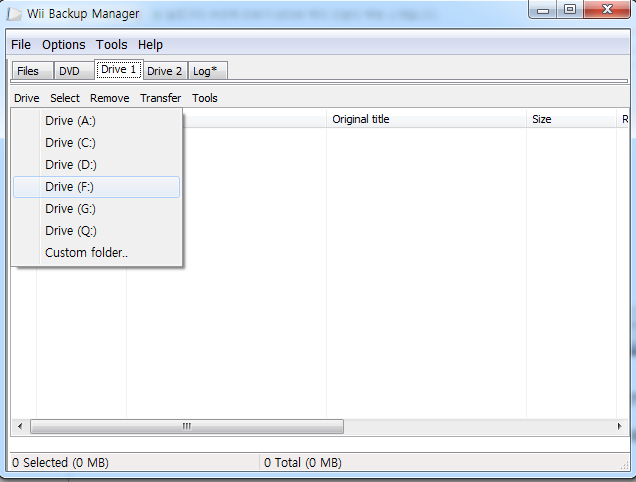Sort by the Size column header
The width and height of the screenshot is (636, 482).
click(571, 119)
